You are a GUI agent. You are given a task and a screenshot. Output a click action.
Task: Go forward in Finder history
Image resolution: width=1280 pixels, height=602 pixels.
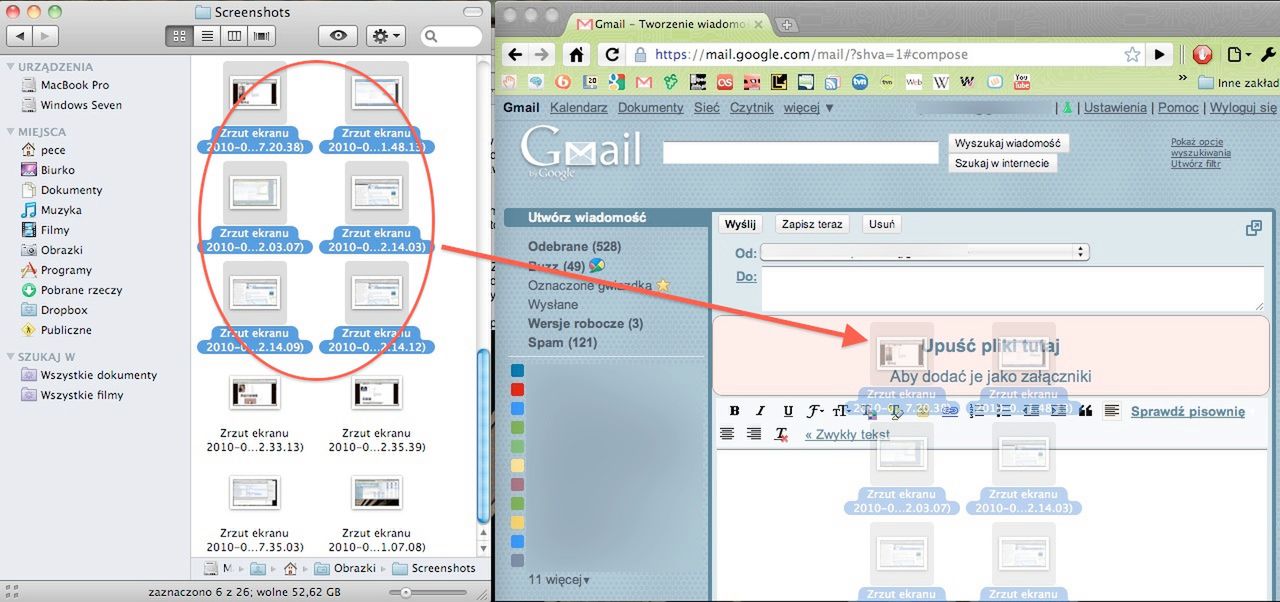pyautogui.click(x=46, y=36)
